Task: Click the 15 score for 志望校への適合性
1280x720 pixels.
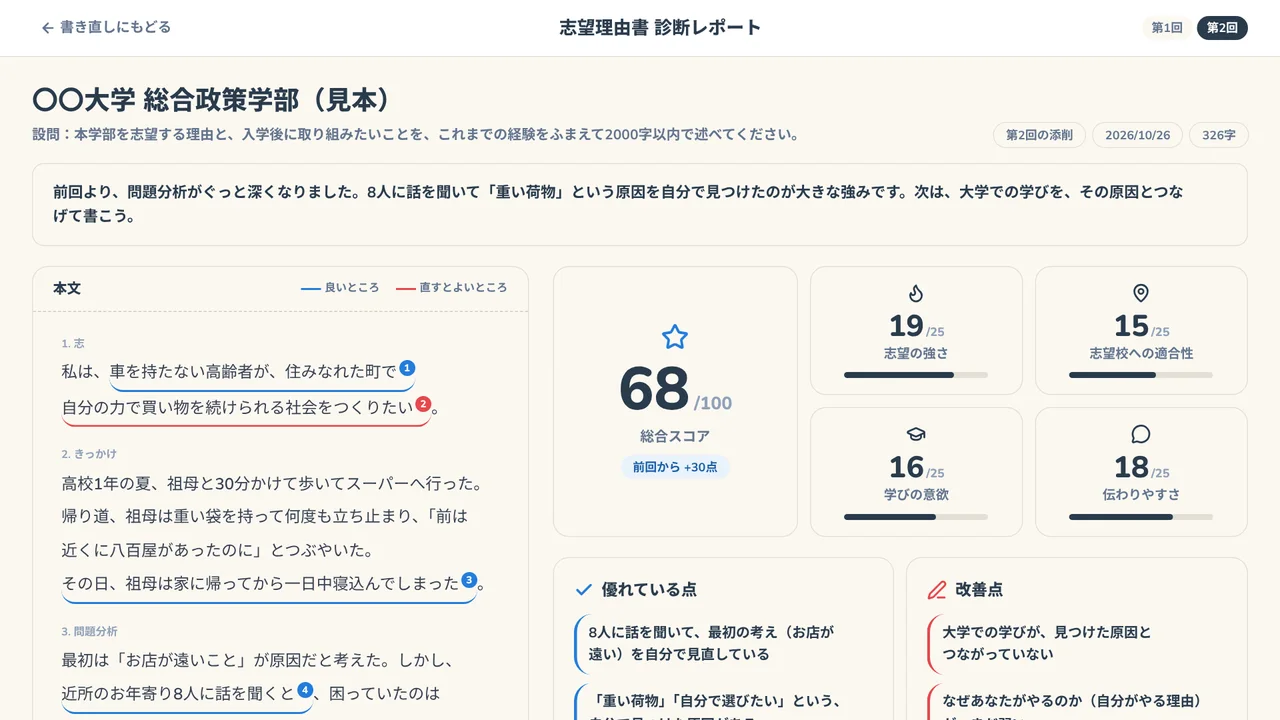Action: click(x=1131, y=326)
